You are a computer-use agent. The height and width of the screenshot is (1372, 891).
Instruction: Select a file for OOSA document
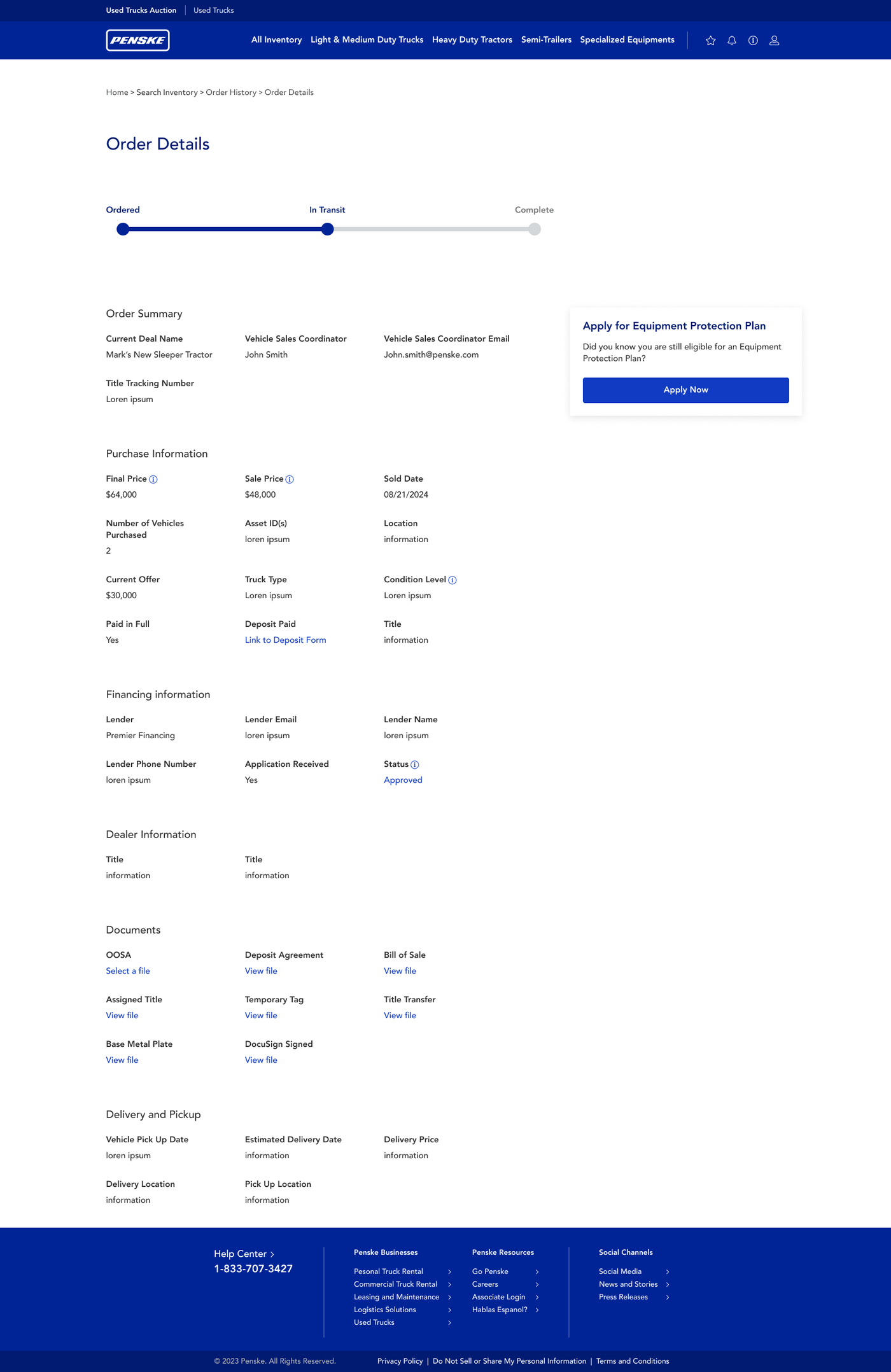click(128, 971)
